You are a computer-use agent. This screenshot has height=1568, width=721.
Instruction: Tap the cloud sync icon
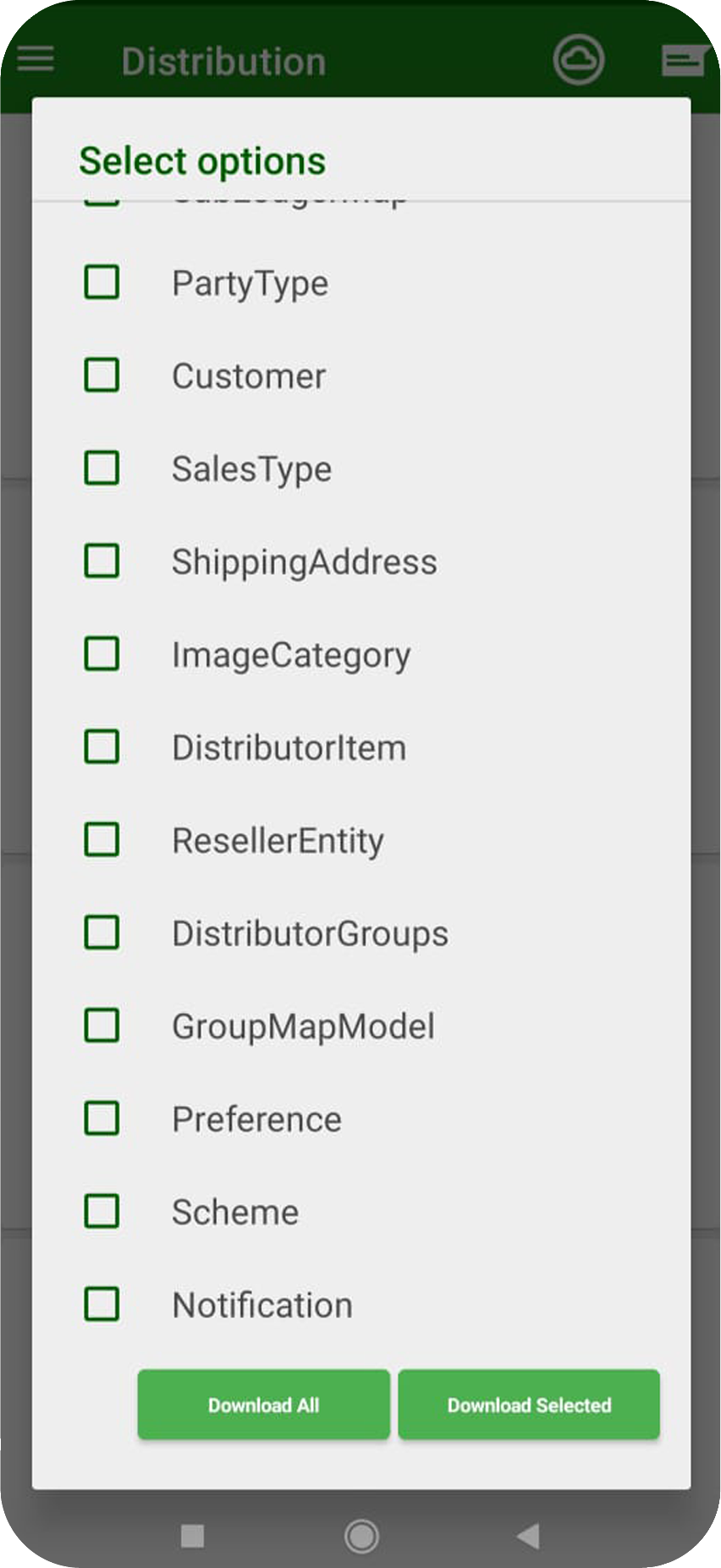pos(579,59)
